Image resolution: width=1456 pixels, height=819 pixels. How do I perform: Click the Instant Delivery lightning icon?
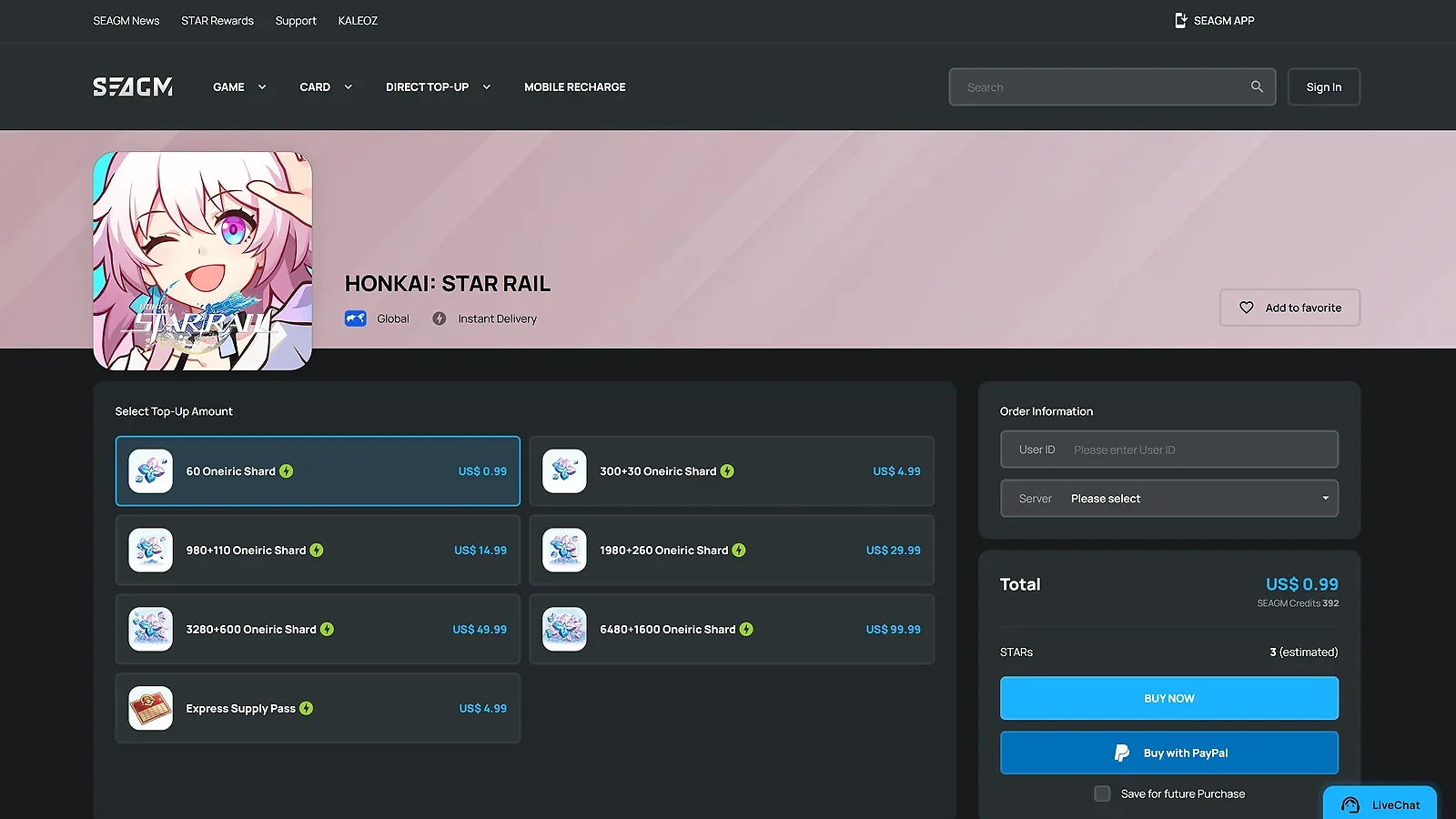pos(440,318)
